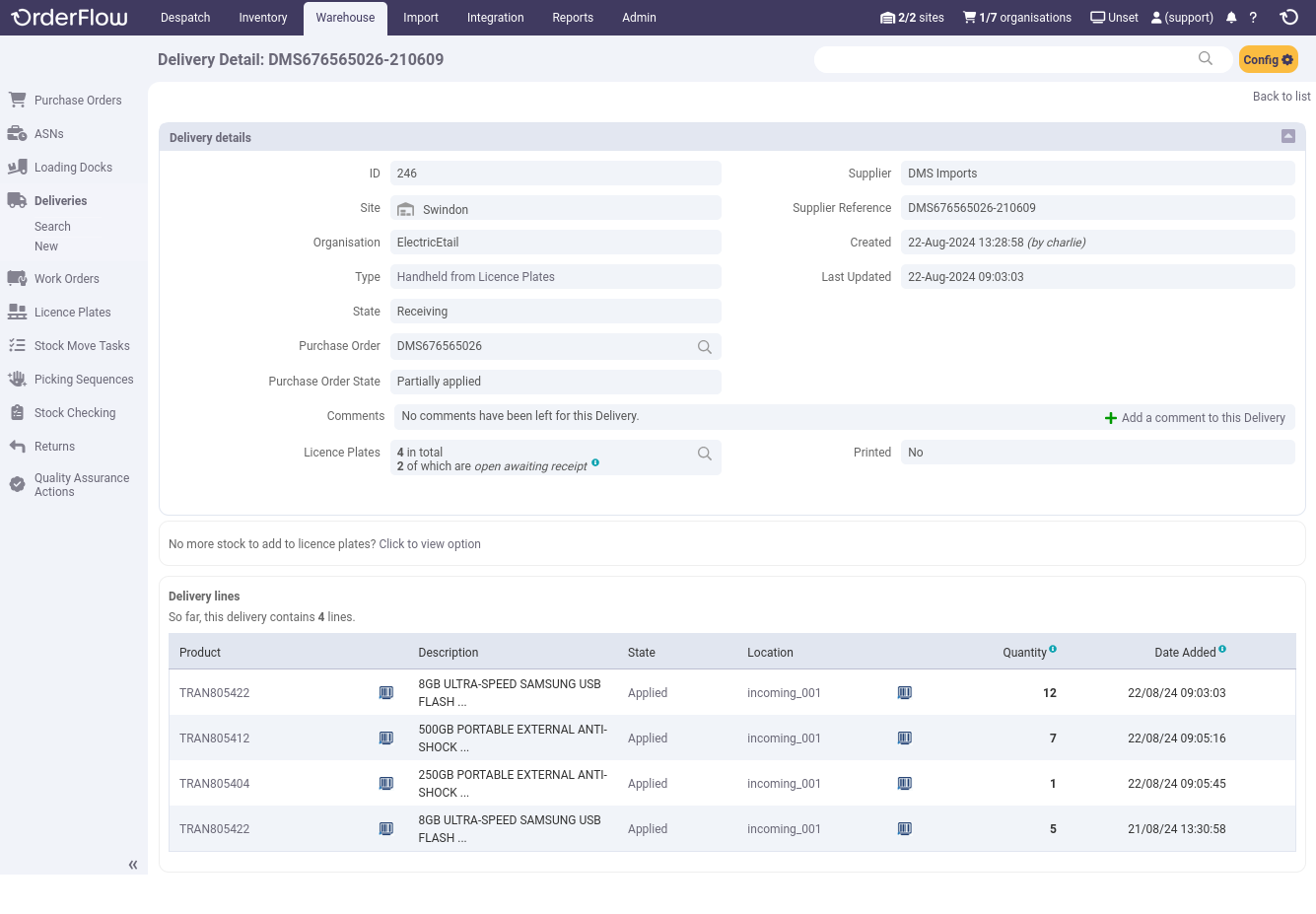Click the magnifier icon in Licence Plates field
The height and width of the screenshot is (914, 1316).
[705, 454]
